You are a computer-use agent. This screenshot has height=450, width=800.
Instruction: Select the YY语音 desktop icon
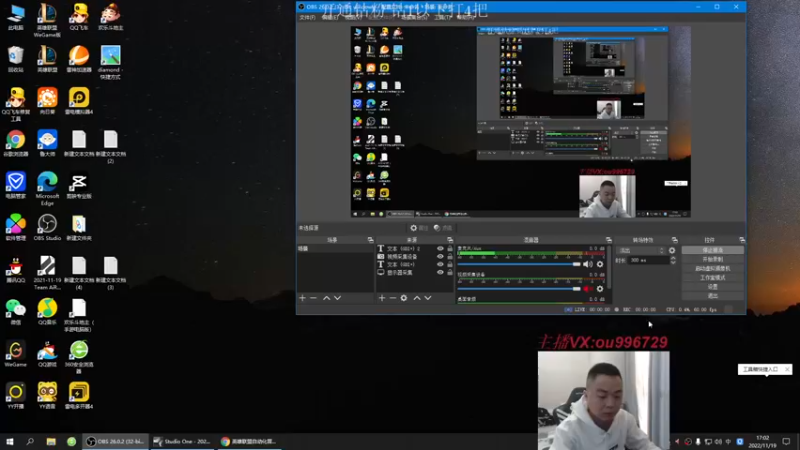click(x=47, y=396)
